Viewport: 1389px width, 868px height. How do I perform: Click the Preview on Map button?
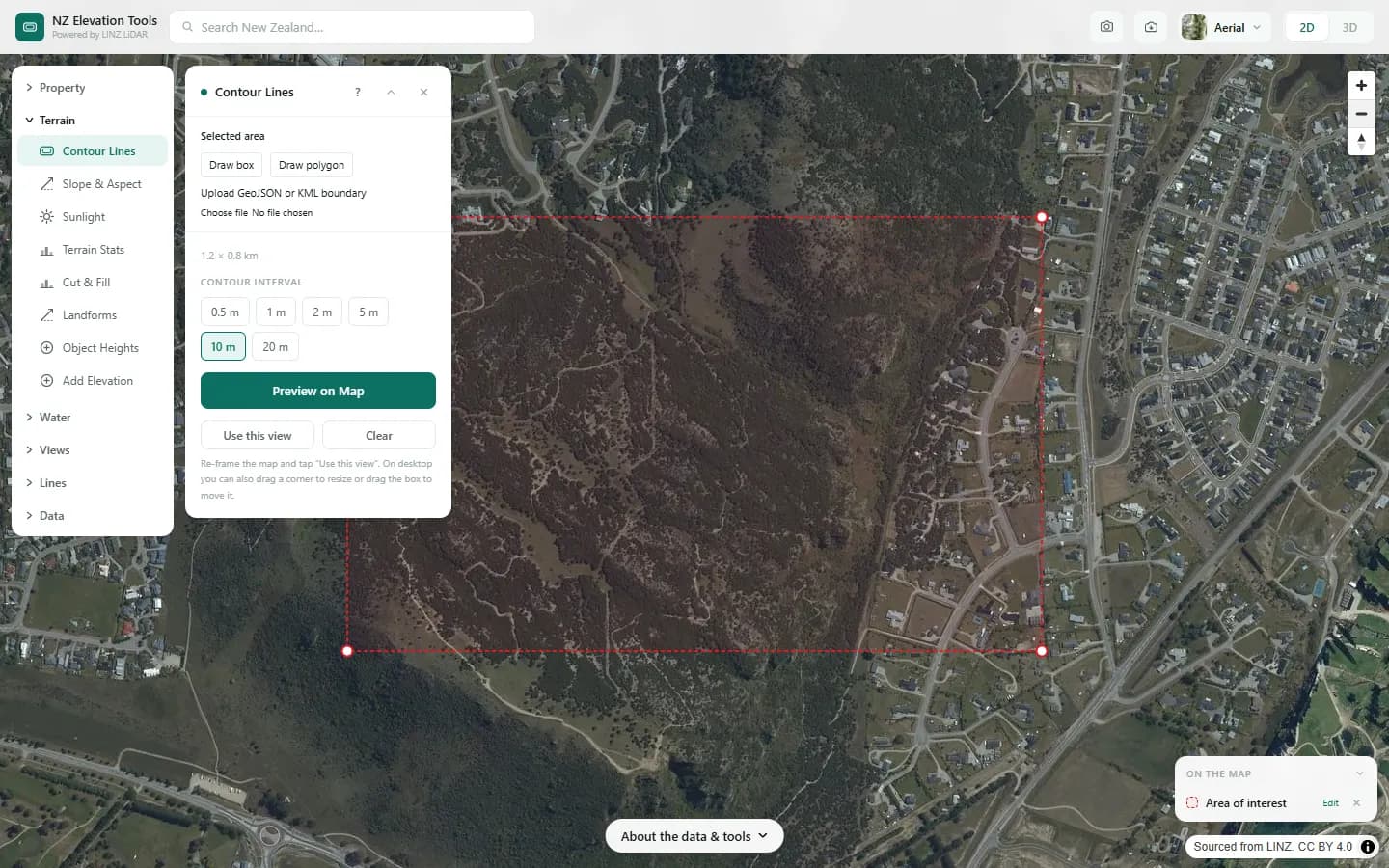[318, 391]
